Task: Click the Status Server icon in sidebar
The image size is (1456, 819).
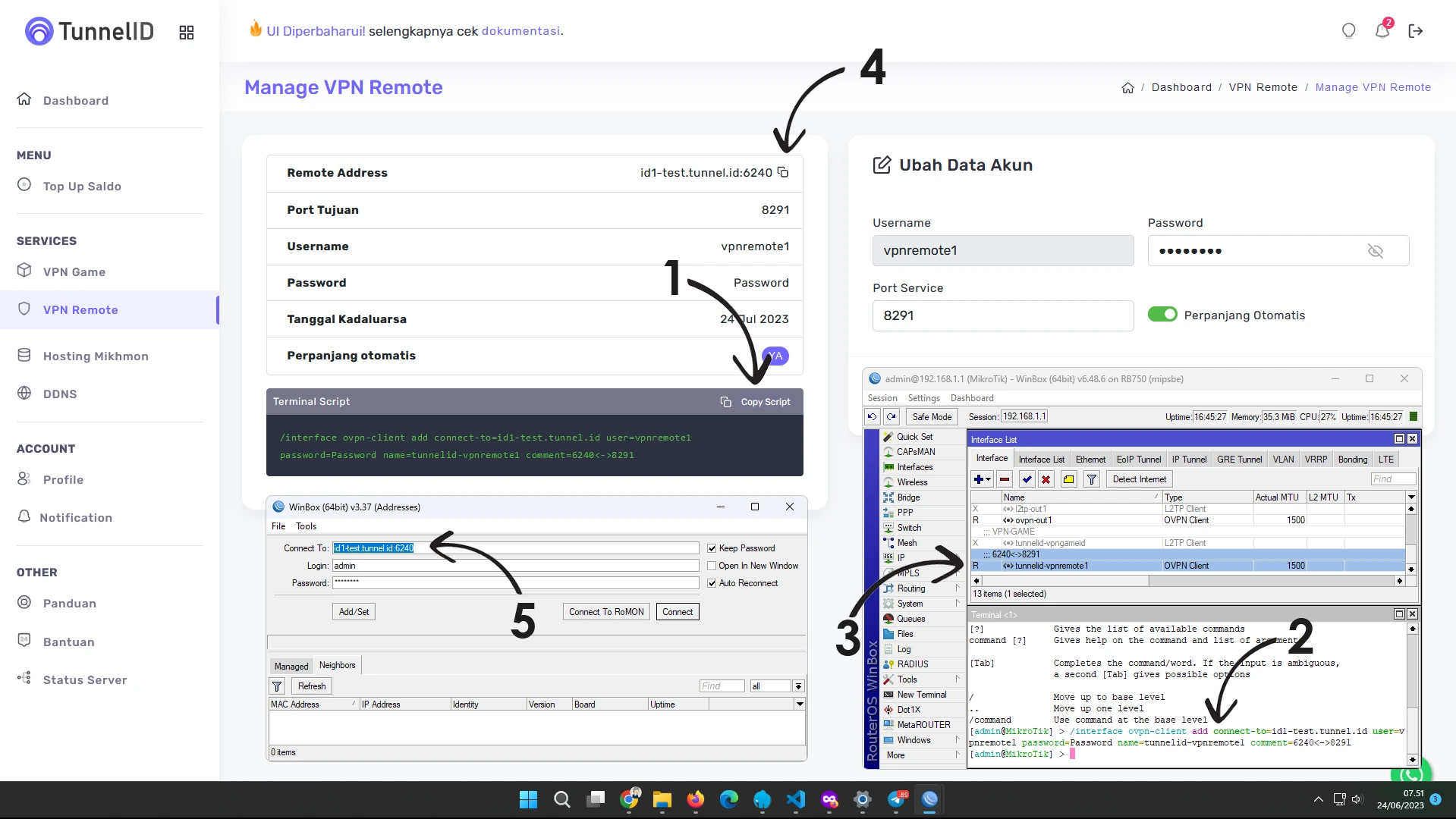Action: [x=24, y=679]
